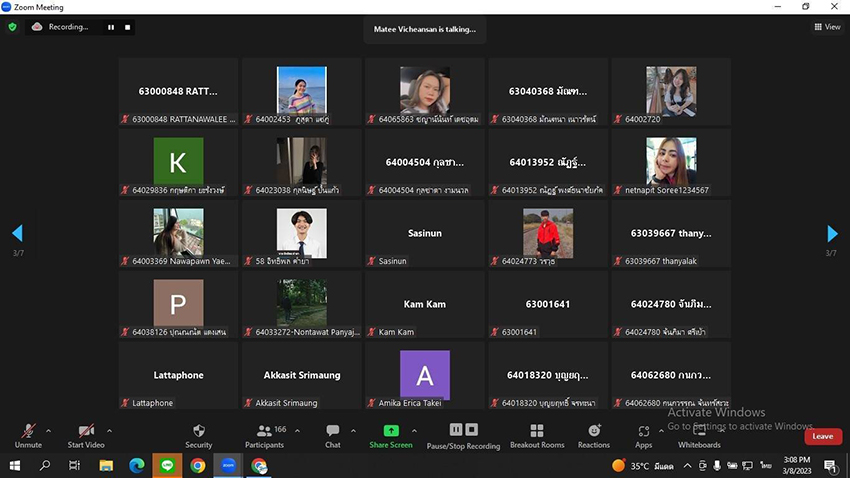Select the 63039667 thanyalak tile
Image resolution: width=850 pixels, height=478 pixels.
[x=671, y=234]
